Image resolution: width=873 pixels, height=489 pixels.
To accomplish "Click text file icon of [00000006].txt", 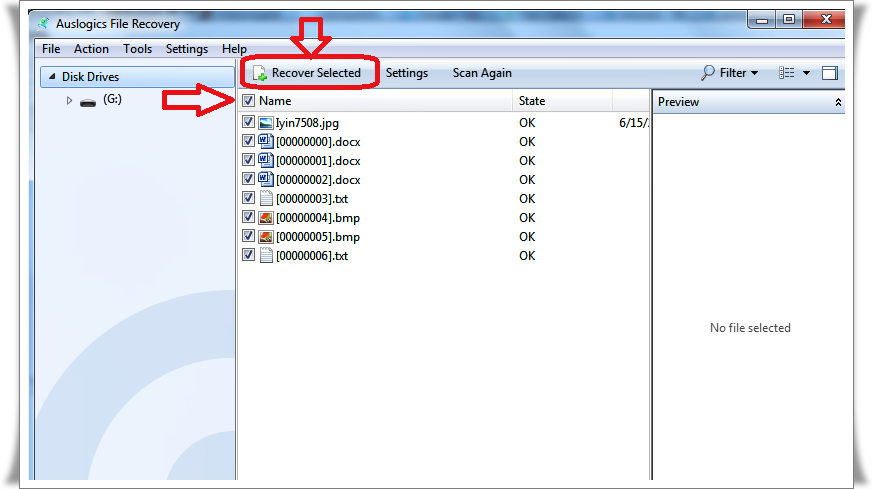I will click(x=266, y=255).
